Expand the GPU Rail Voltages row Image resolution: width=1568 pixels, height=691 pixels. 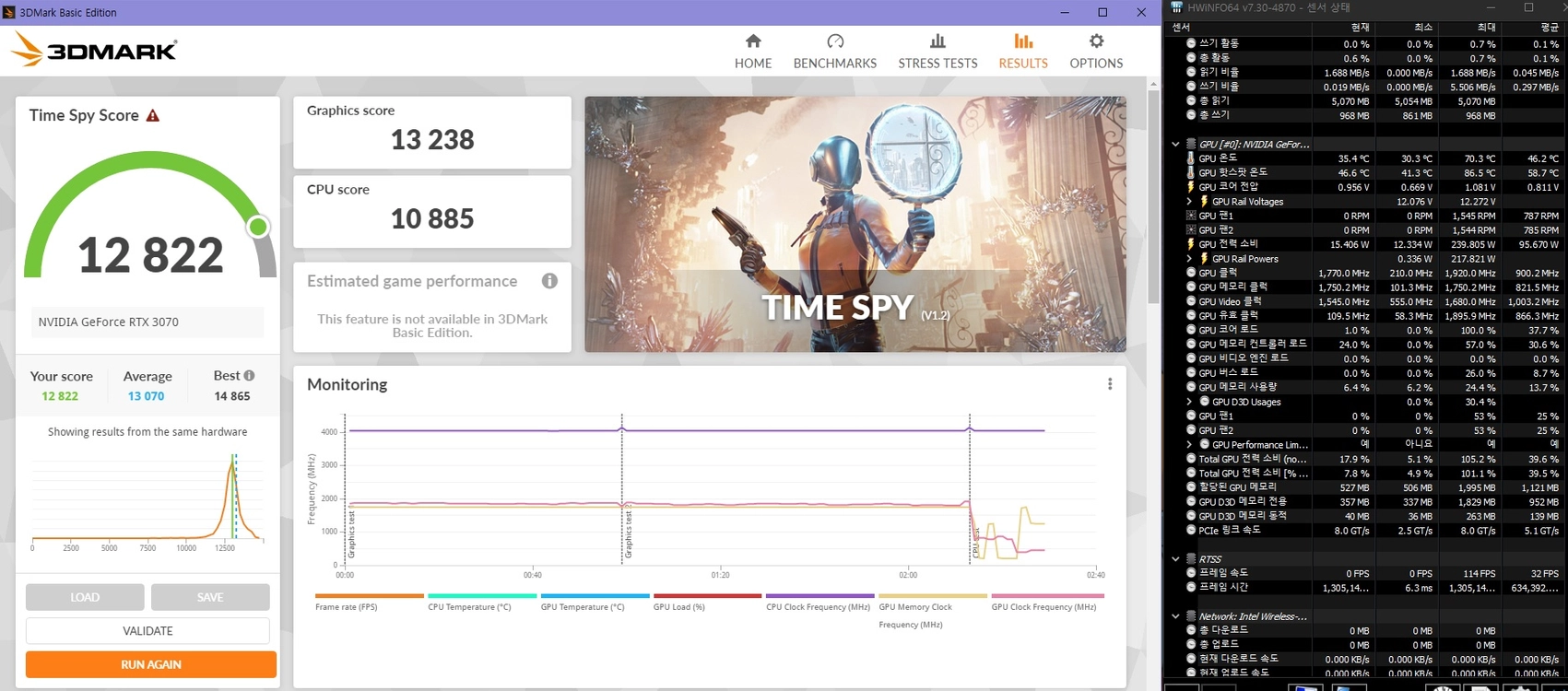point(1189,202)
